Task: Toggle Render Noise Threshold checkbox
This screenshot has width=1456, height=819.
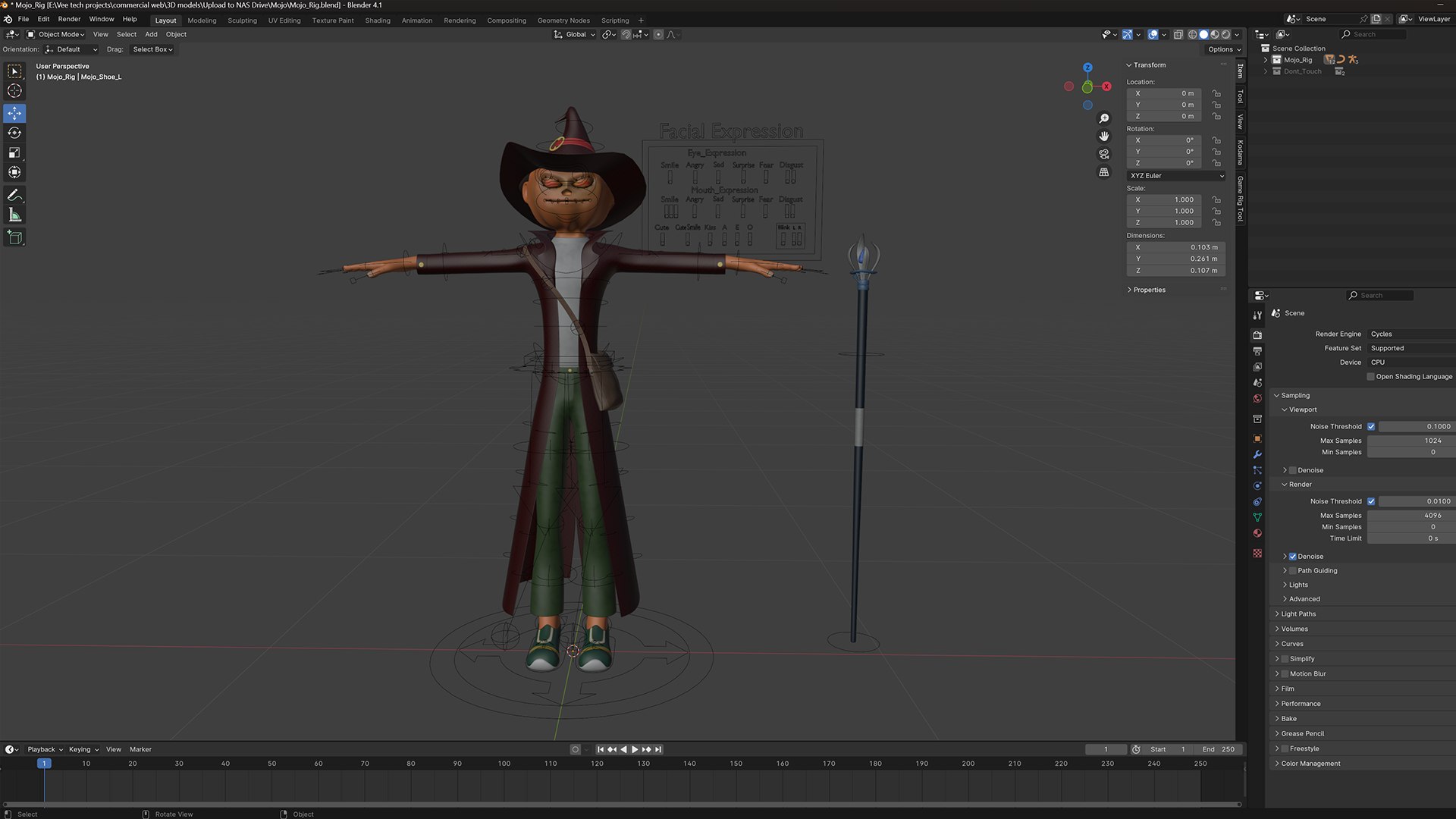Action: pos(1371,501)
